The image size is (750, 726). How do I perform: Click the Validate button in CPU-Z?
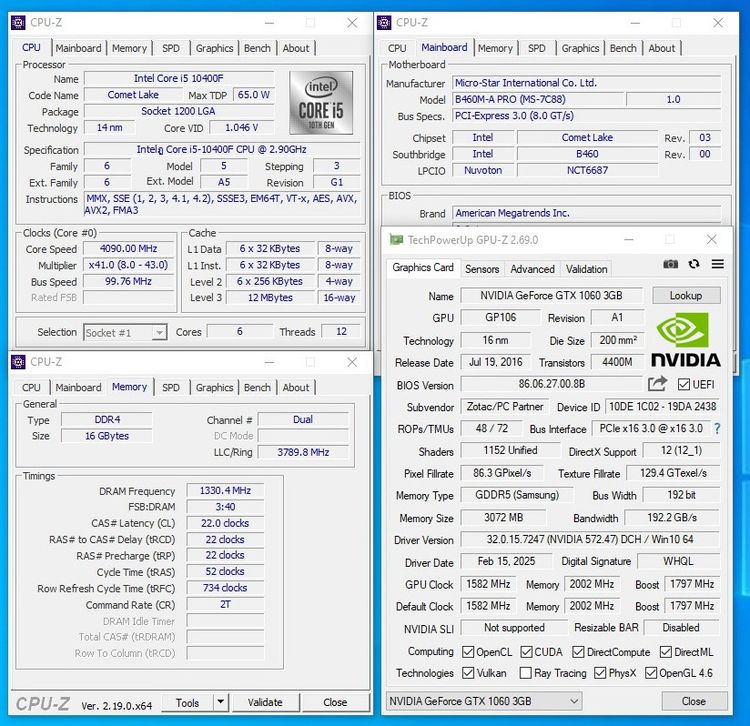tap(265, 702)
